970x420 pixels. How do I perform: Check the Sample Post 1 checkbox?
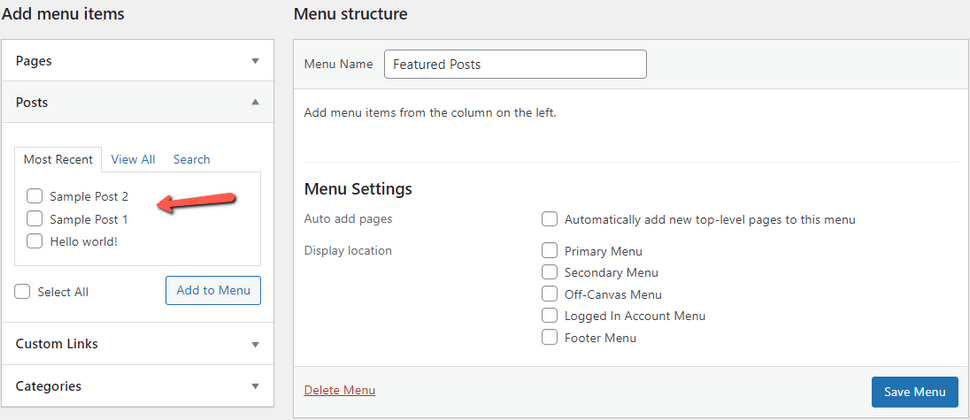click(x=35, y=219)
